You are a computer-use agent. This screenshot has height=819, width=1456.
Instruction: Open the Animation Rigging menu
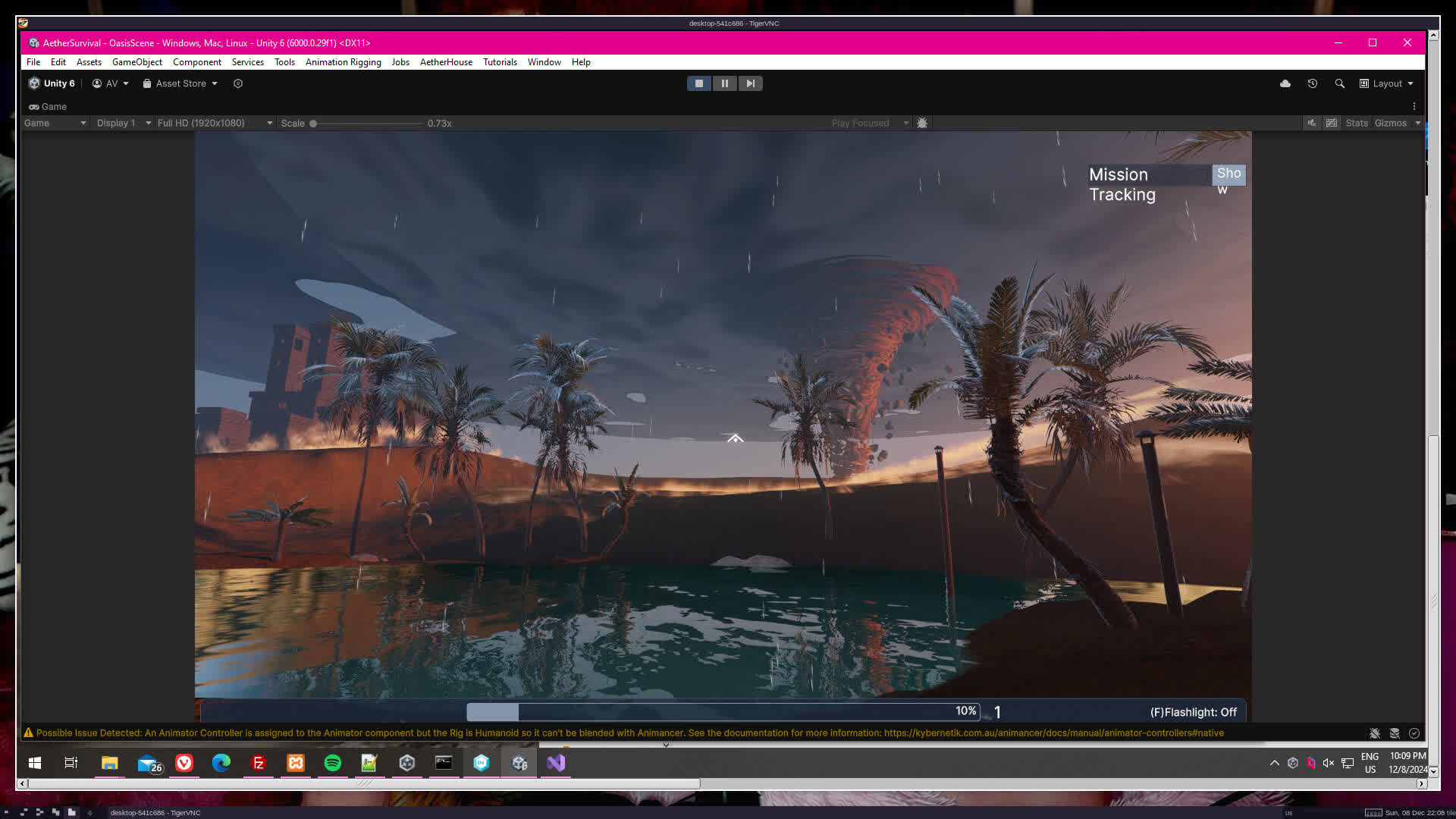click(x=343, y=62)
